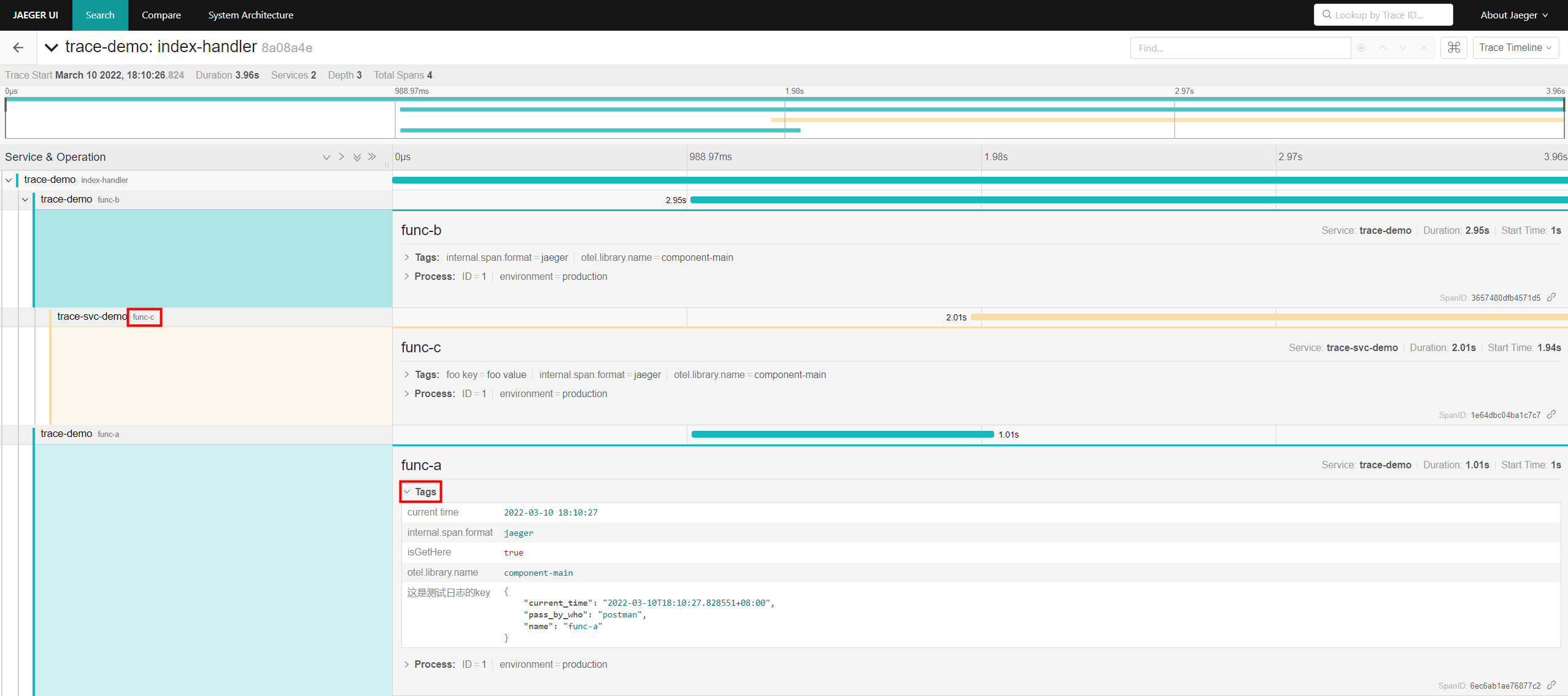Jump to next find match with down chevron icon
This screenshot has width=1568, height=696.
(x=1403, y=47)
